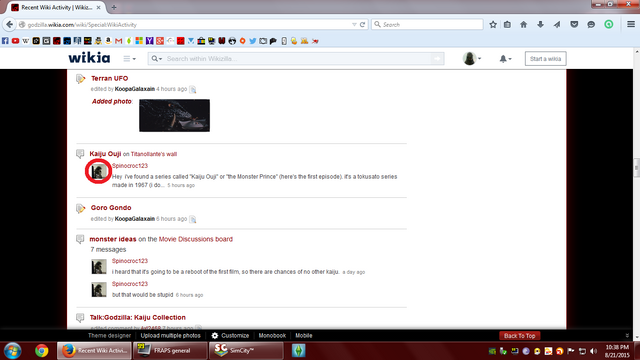
Task: Expand the wikia navigation menu dropdown
Action: click(129, 59)
